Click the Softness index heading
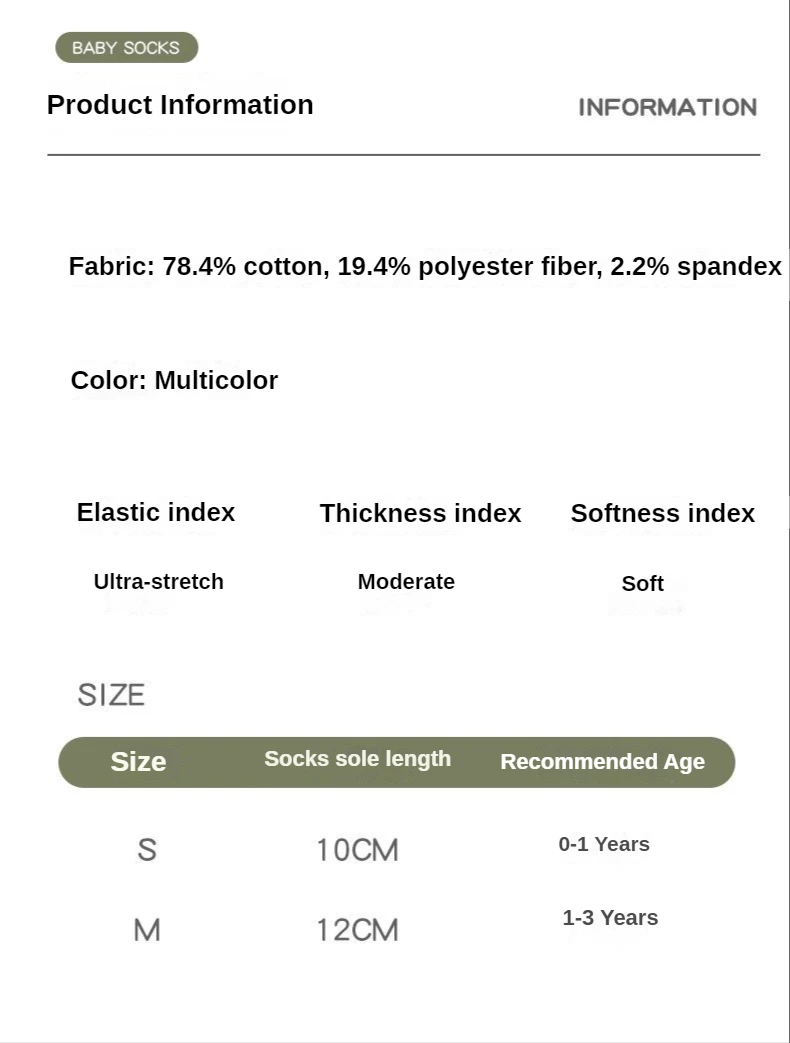 662,513
